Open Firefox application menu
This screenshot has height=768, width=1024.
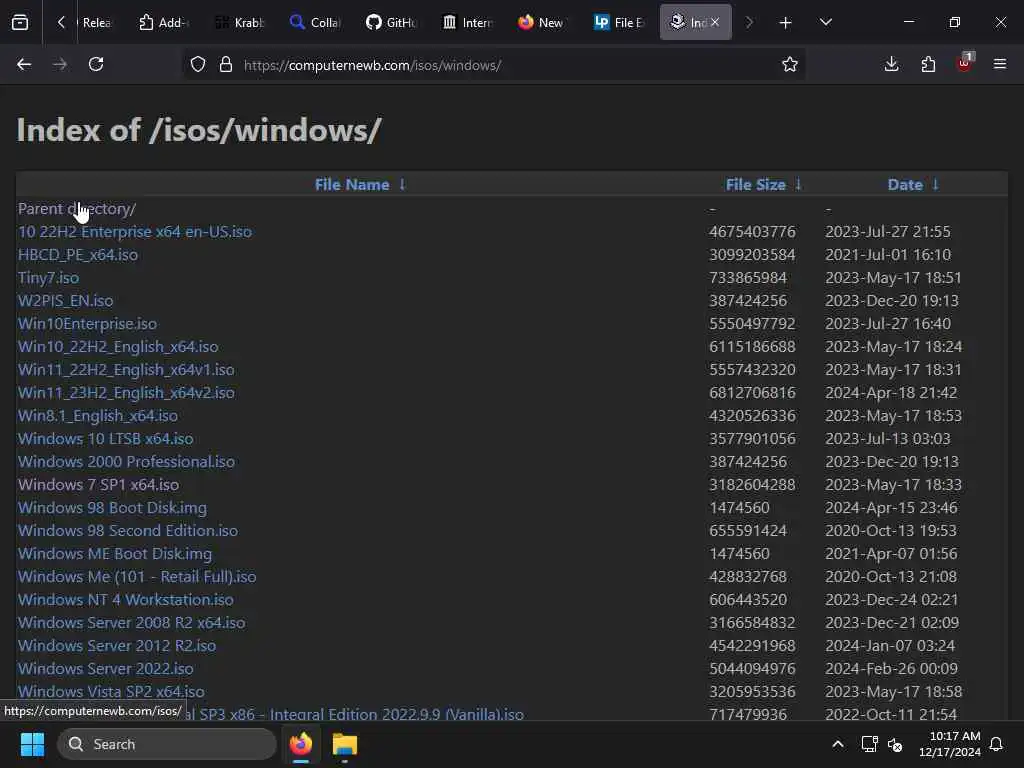point(1000,64)
